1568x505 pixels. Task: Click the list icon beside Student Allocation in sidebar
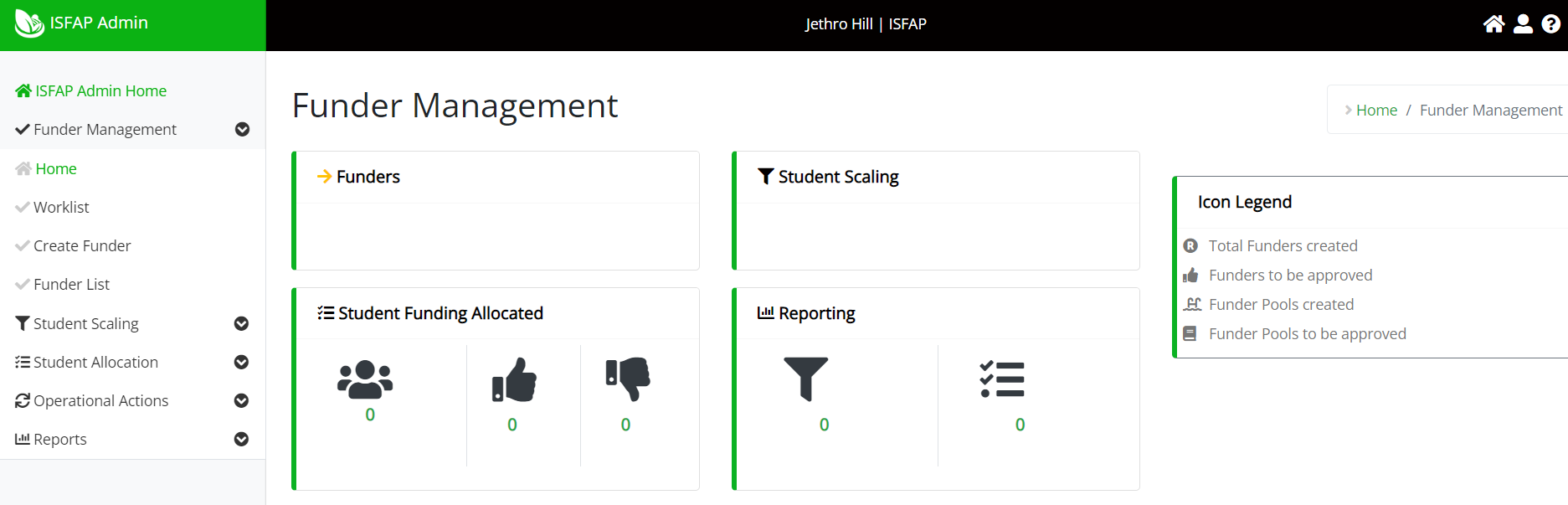click(23, 362)
